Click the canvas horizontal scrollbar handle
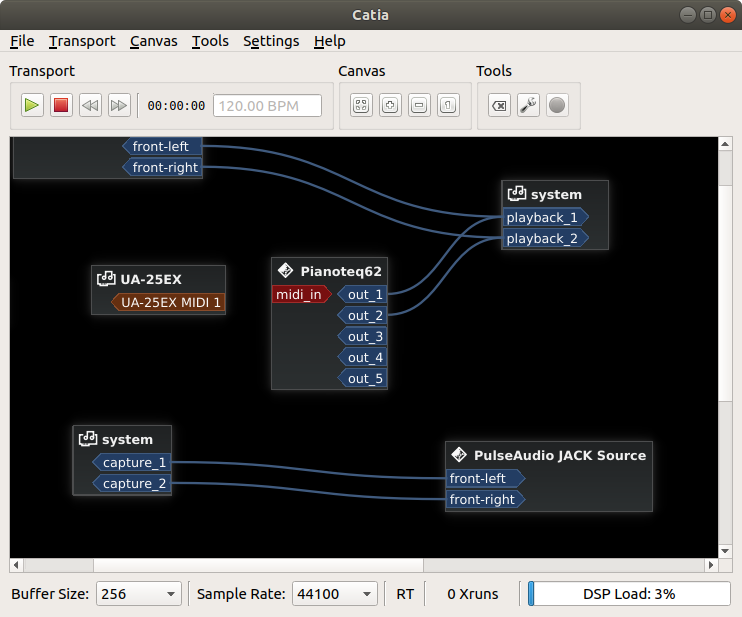This screenshot has height=617, width=742. (x=258, y=565)
